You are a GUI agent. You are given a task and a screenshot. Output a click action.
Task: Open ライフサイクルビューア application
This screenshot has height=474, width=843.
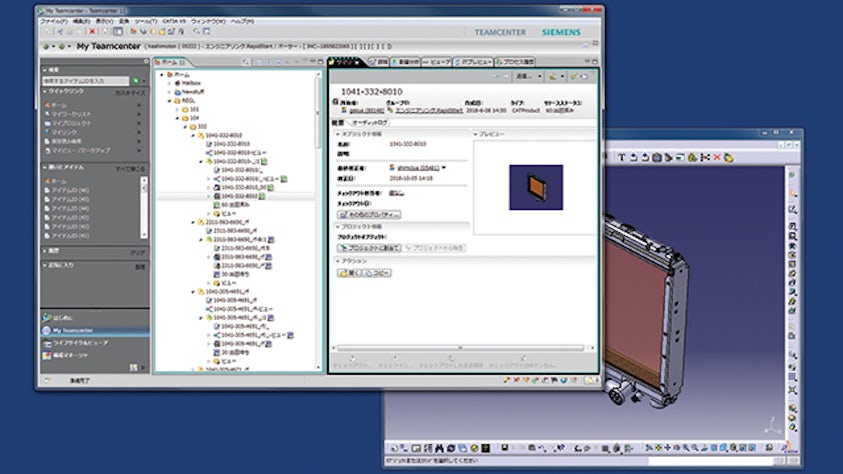pyautogui.click(x=75, y=343)
